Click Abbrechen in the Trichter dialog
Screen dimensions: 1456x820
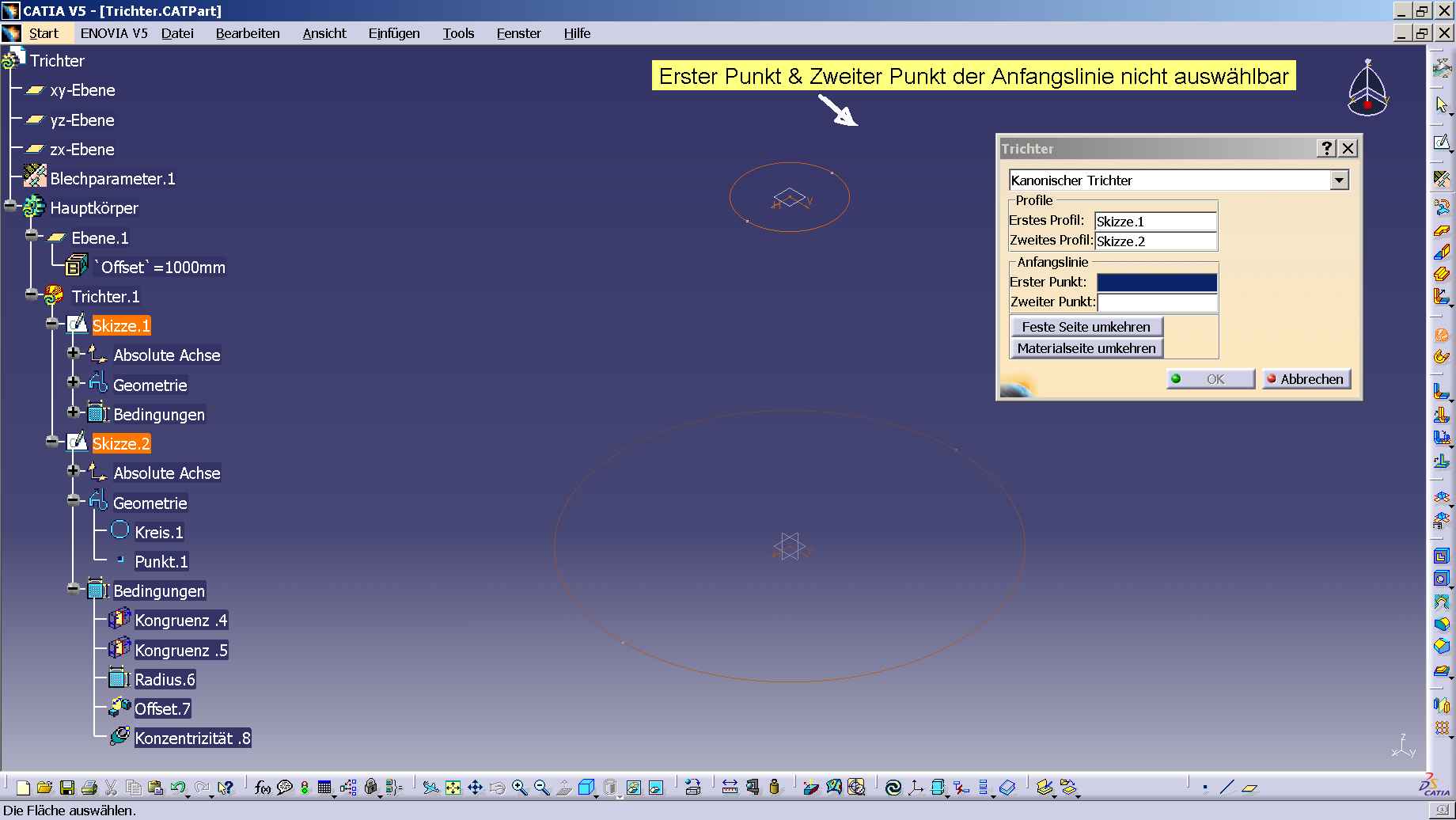(1306, 379)
